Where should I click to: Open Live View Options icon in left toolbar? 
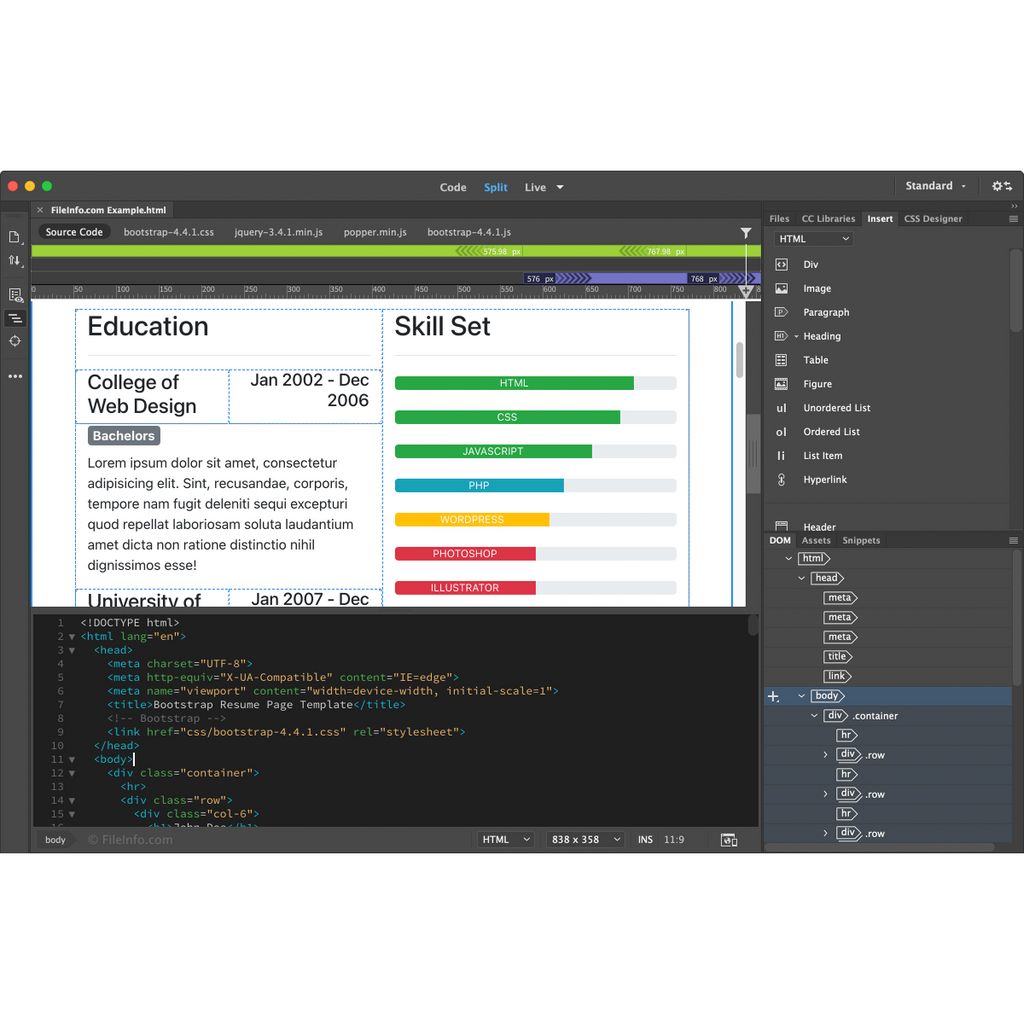pyautogui.click(x=15, y=295)
